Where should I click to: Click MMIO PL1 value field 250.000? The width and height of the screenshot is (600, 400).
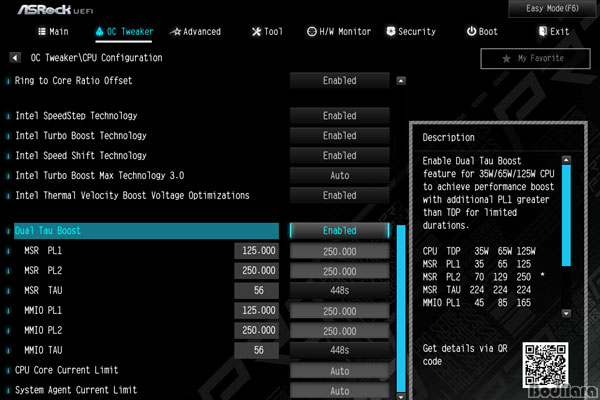pyautogui.click(x=339, y=311)
